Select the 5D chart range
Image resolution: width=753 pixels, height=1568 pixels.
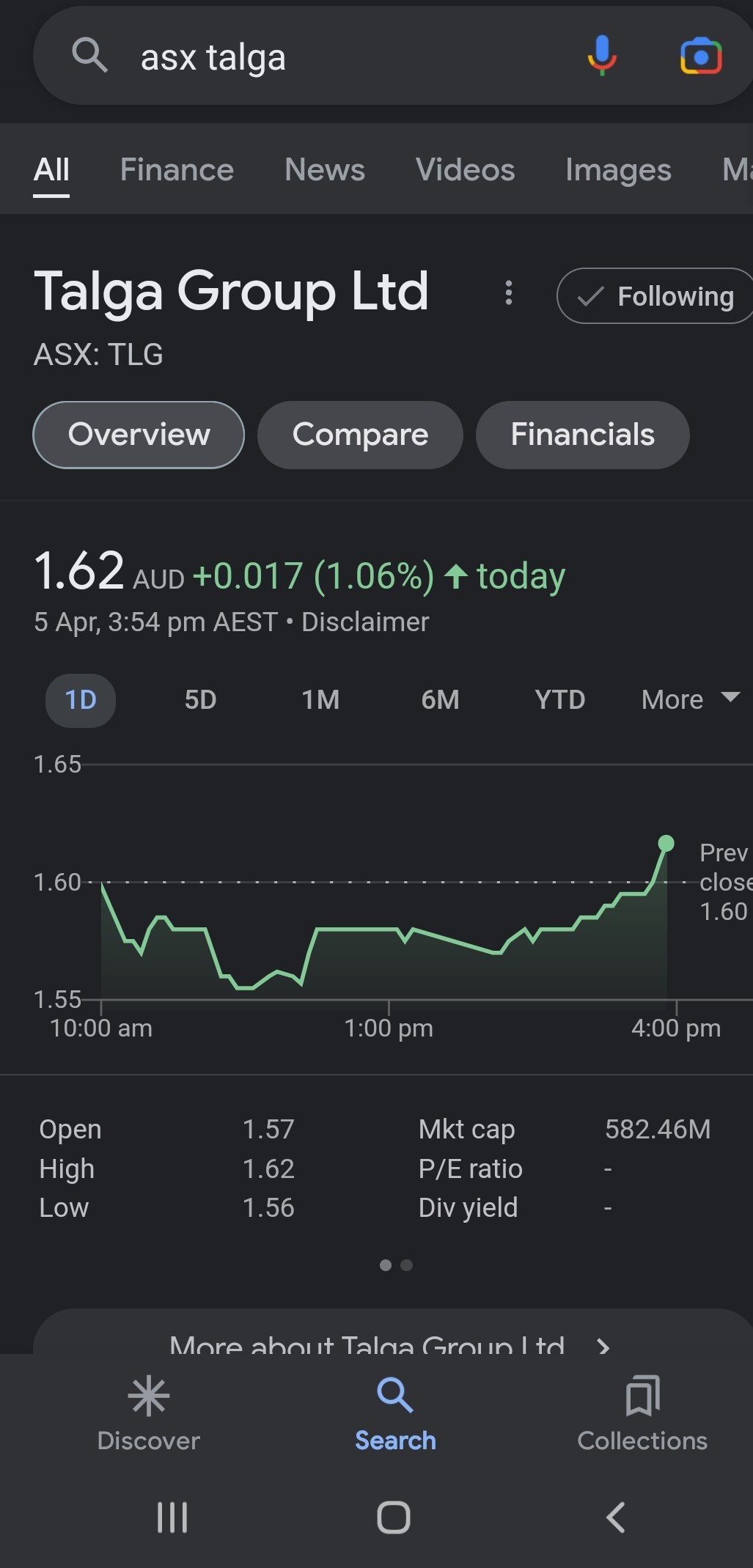[200, 700]
